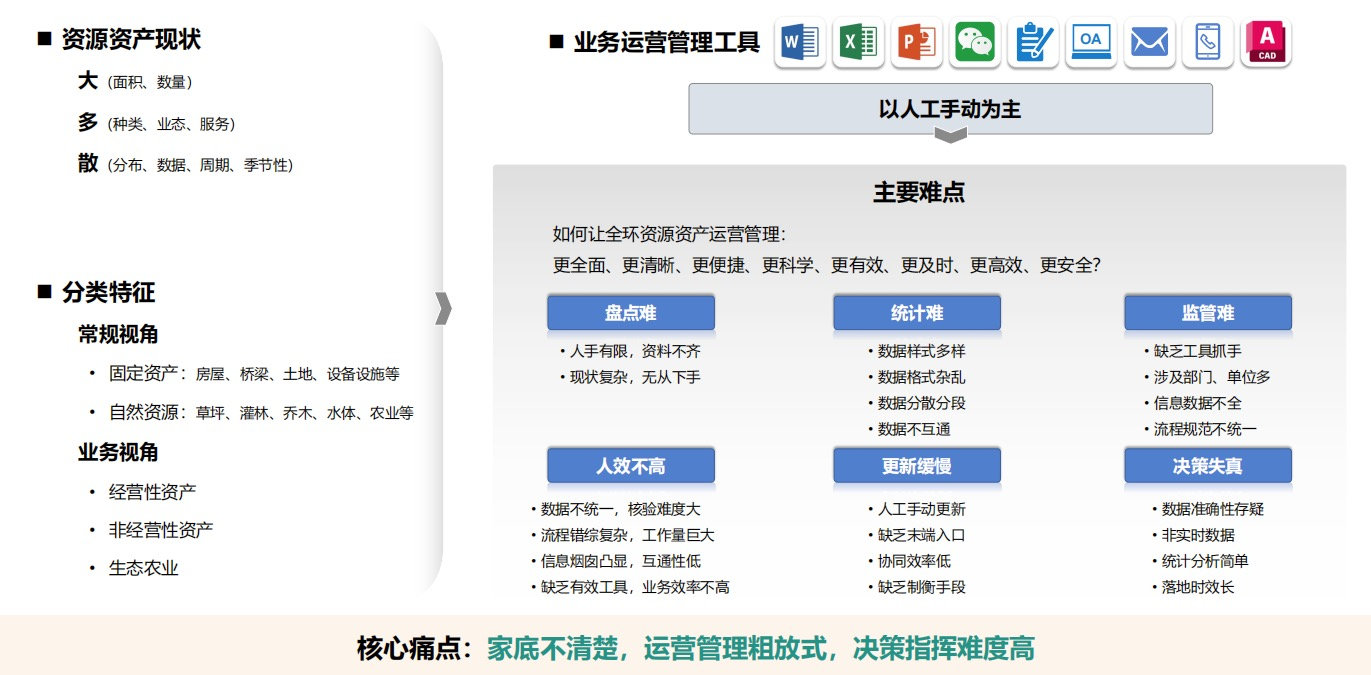
Task: Open the green Excel icon
Action: coord(858,42)
